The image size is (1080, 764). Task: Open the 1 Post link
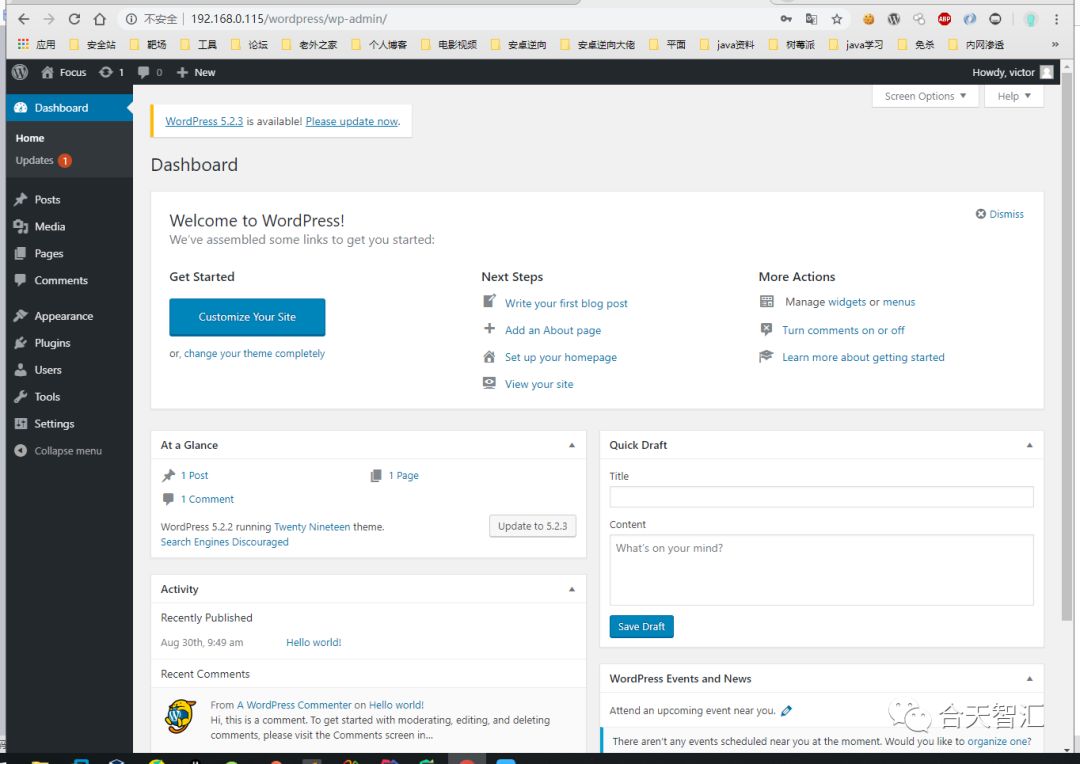coord(194,475)
